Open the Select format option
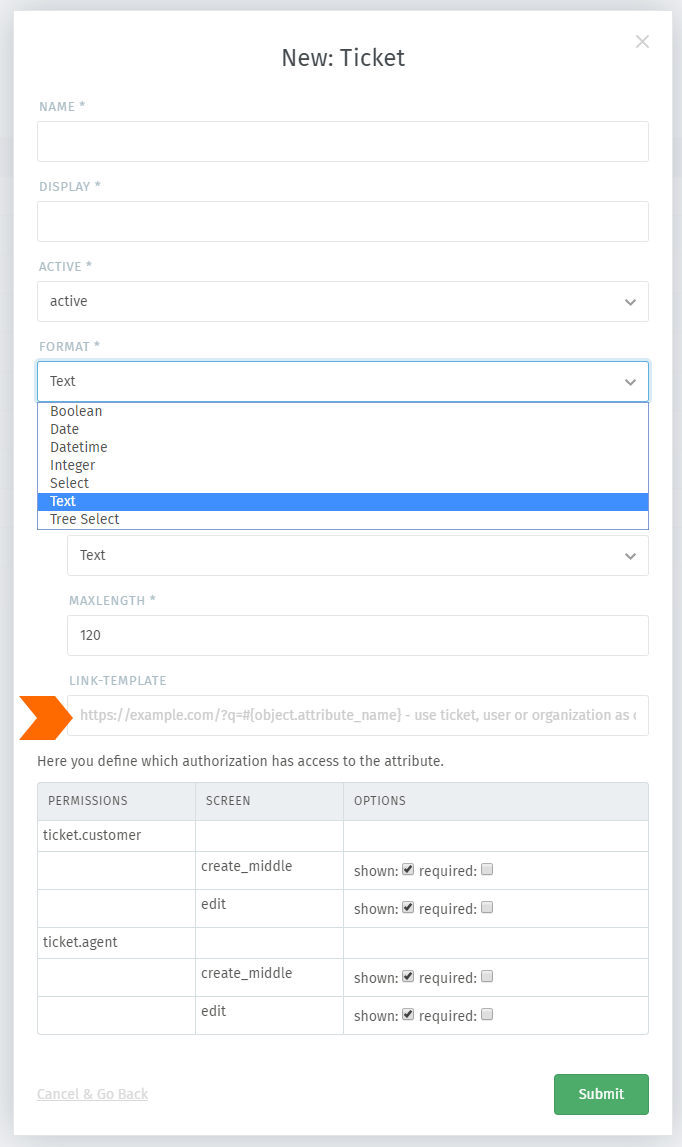This screenshot has height=1147, width=682. click(68, 483)
